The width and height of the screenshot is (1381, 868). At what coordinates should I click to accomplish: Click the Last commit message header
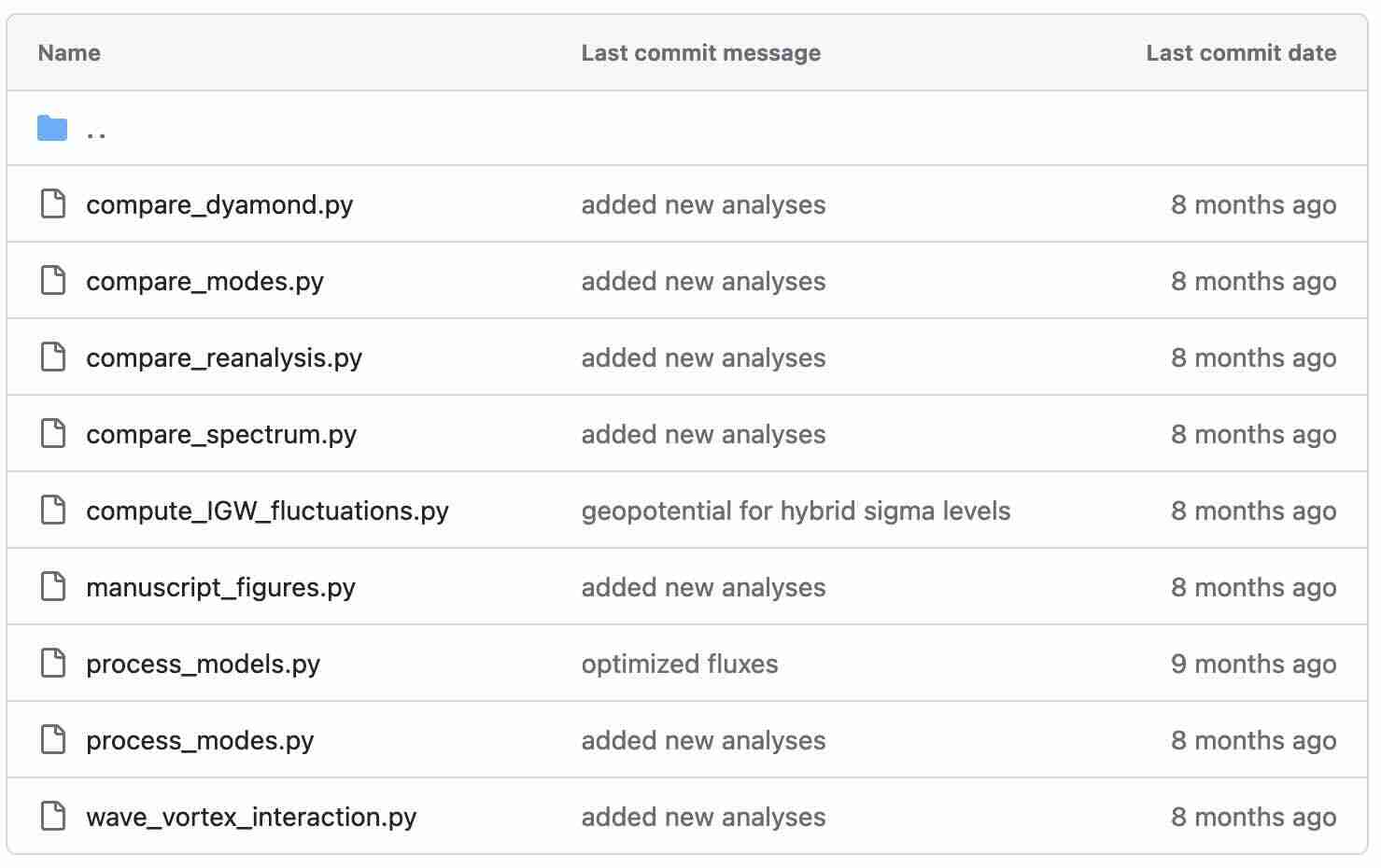tap(700, 53)
